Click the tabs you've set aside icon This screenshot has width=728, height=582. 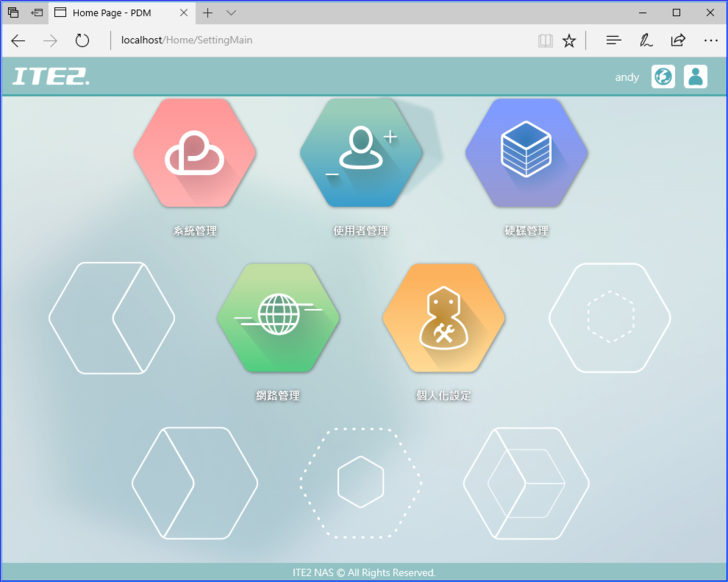(x=13, y=13)
